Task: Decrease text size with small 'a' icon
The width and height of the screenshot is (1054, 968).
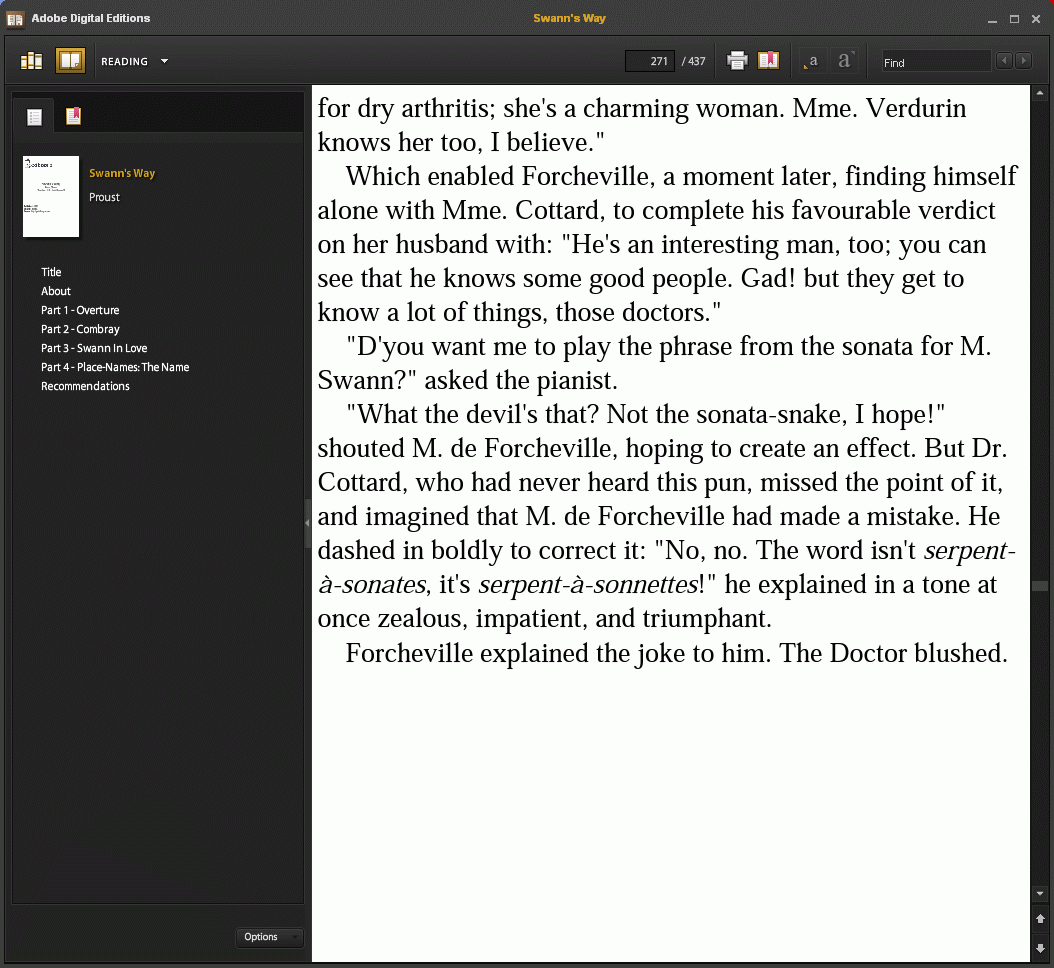Action: [x=811, y=61]
